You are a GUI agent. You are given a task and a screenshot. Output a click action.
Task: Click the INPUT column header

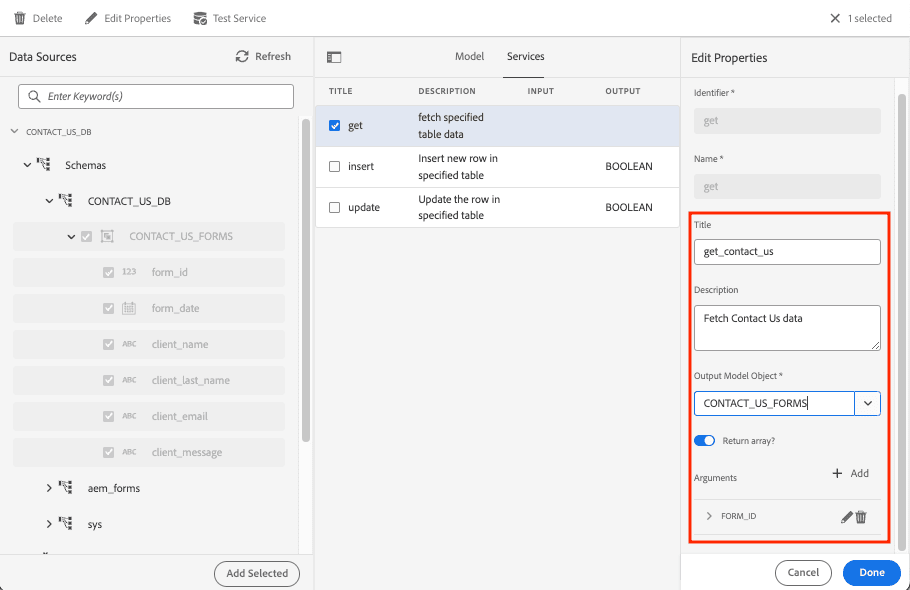coord(540,91)
